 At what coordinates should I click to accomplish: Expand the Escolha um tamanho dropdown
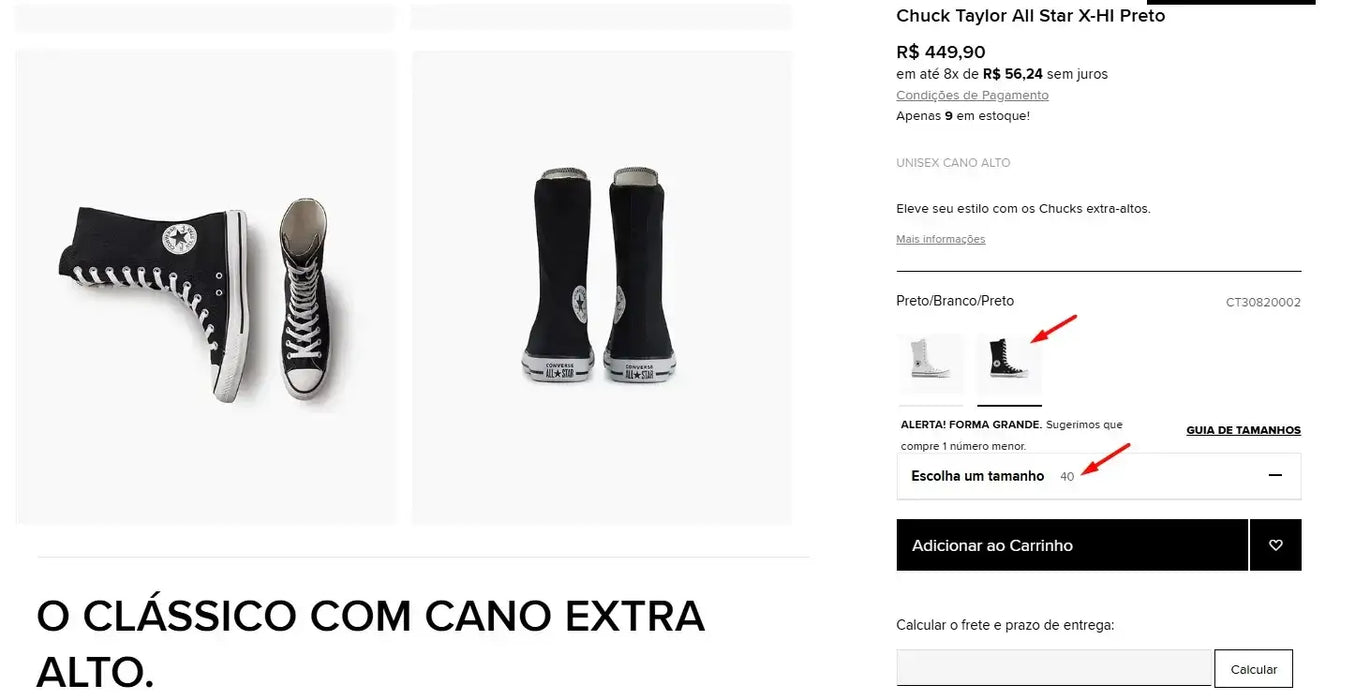click(1099, 476)
